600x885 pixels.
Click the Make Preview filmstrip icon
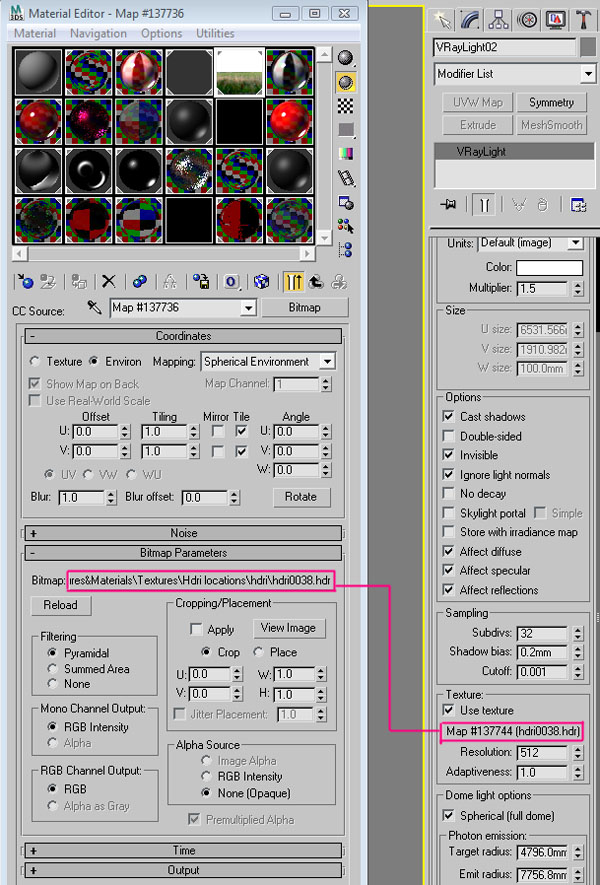345,178
